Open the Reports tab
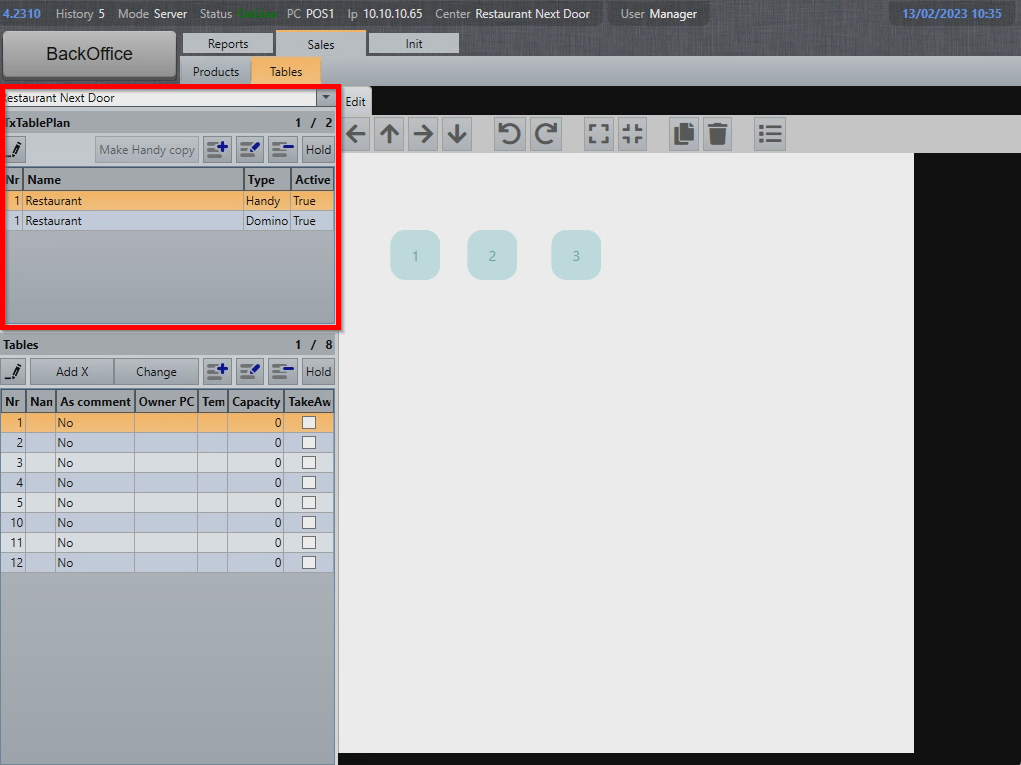 click(228, 43)
